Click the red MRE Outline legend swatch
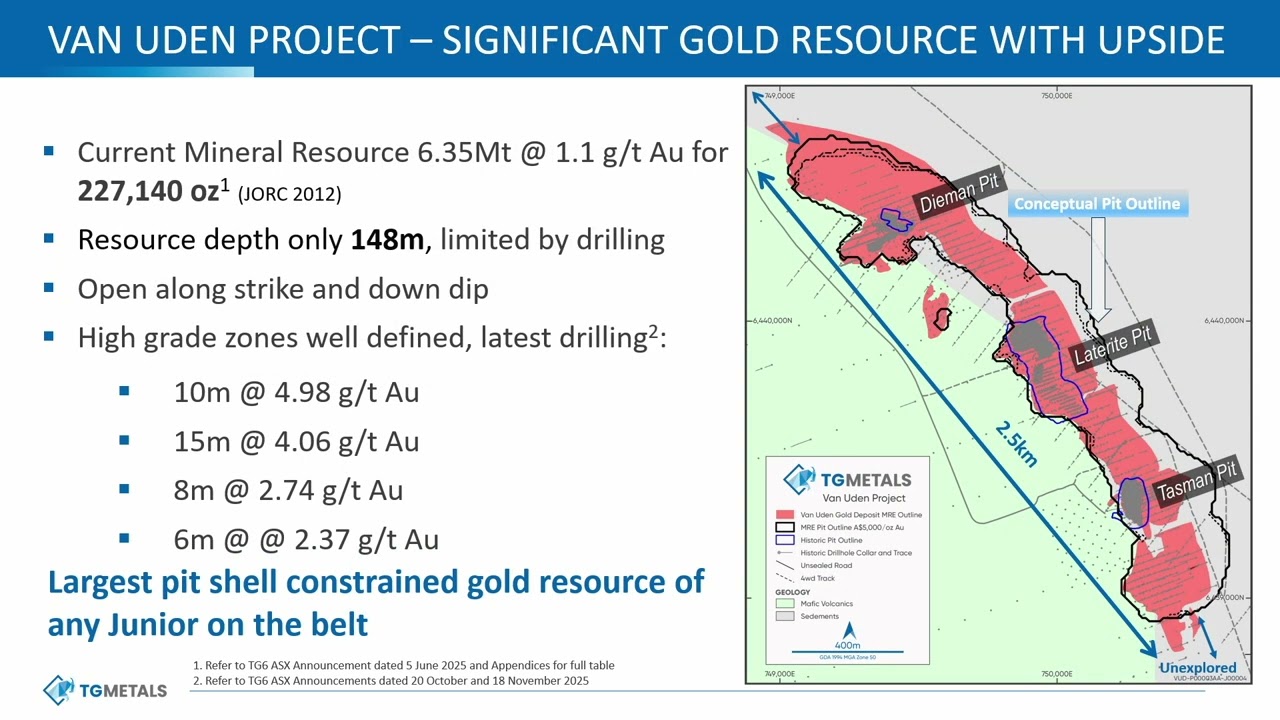The height and width of the screenshot is (720, 1280). pos(785,515)
